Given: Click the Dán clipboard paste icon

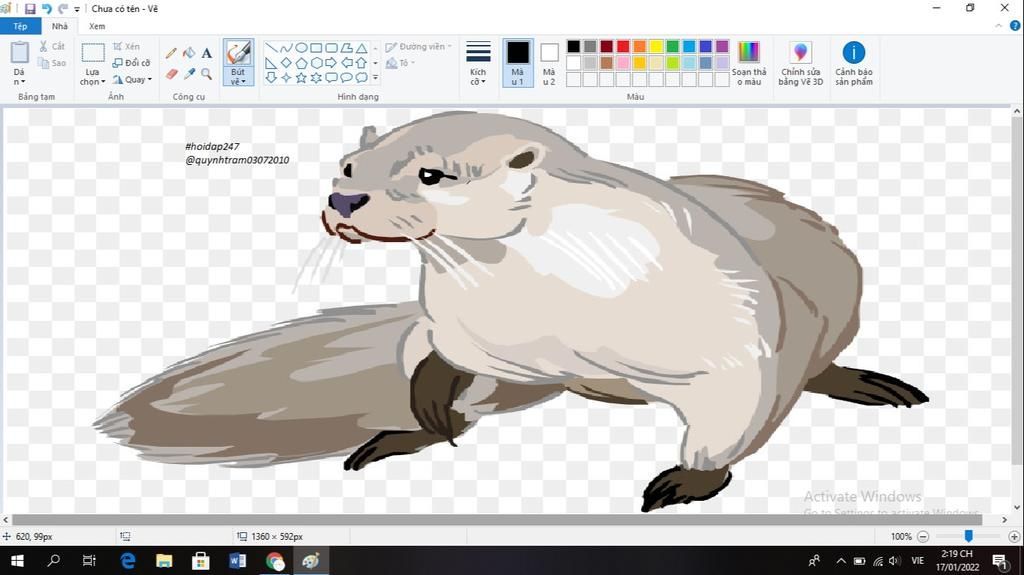Looking at the screenshot, I should tap(20, 52).
